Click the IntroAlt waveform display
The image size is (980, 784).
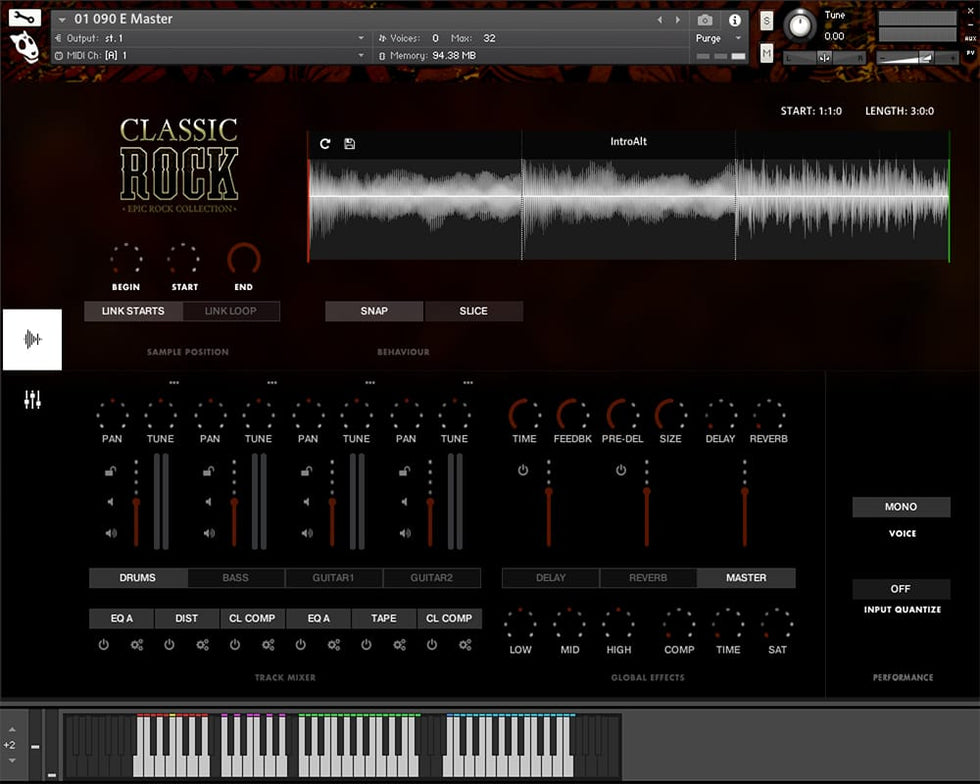click(628, 207)
